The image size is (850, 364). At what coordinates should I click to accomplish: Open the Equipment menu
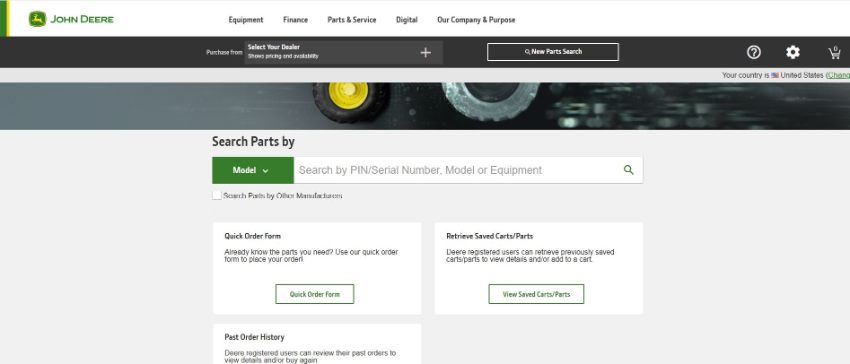click(x=246, y=20)
